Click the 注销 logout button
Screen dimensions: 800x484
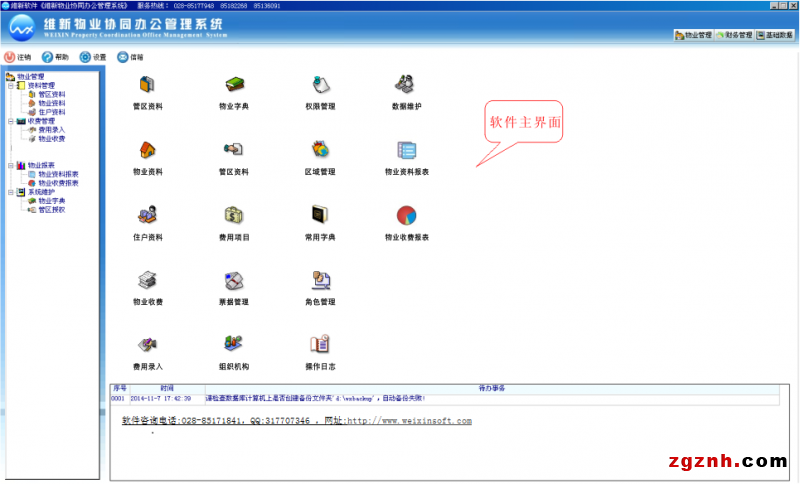[x=18, y=57]
